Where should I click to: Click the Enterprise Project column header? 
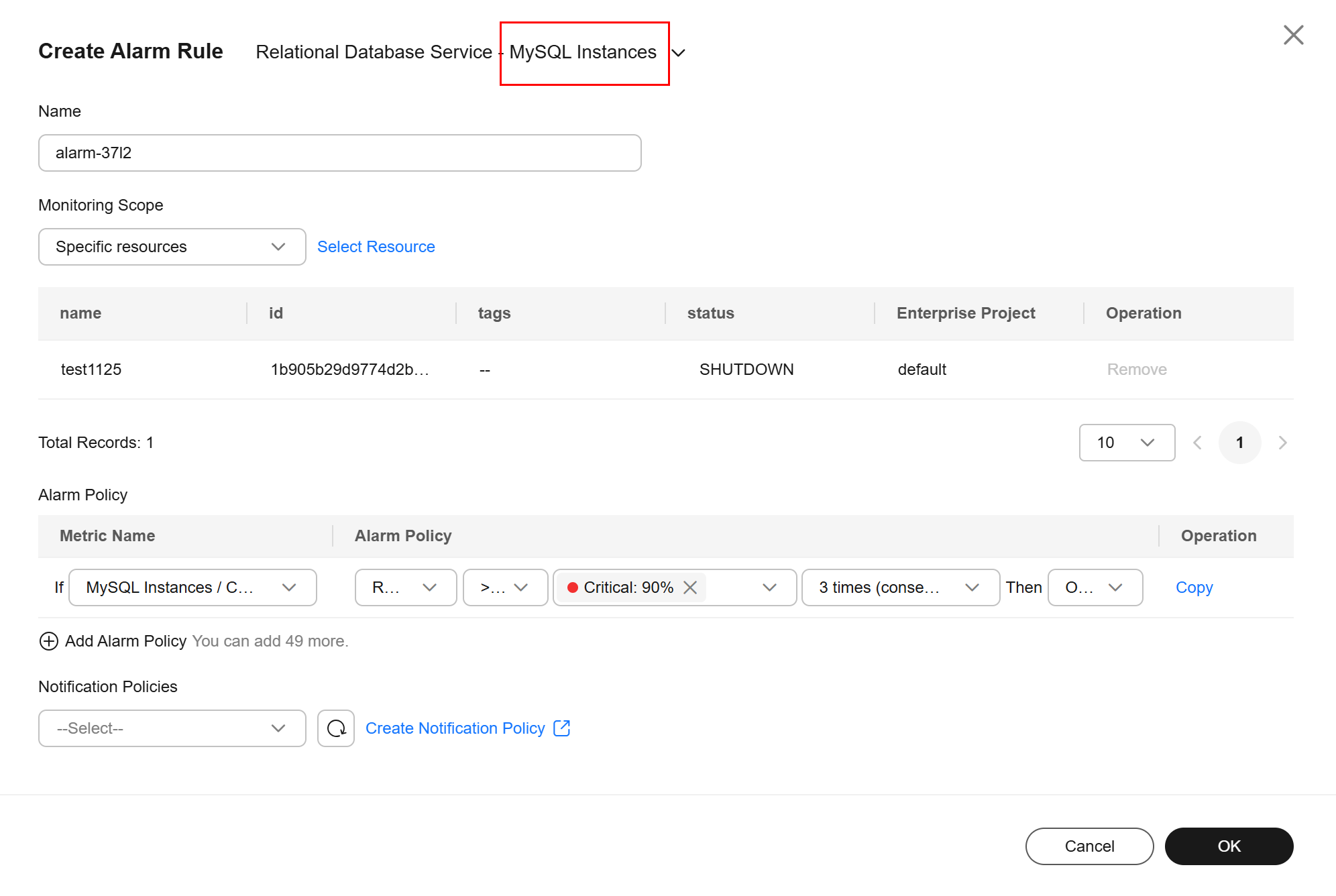[x=966, y=313]
